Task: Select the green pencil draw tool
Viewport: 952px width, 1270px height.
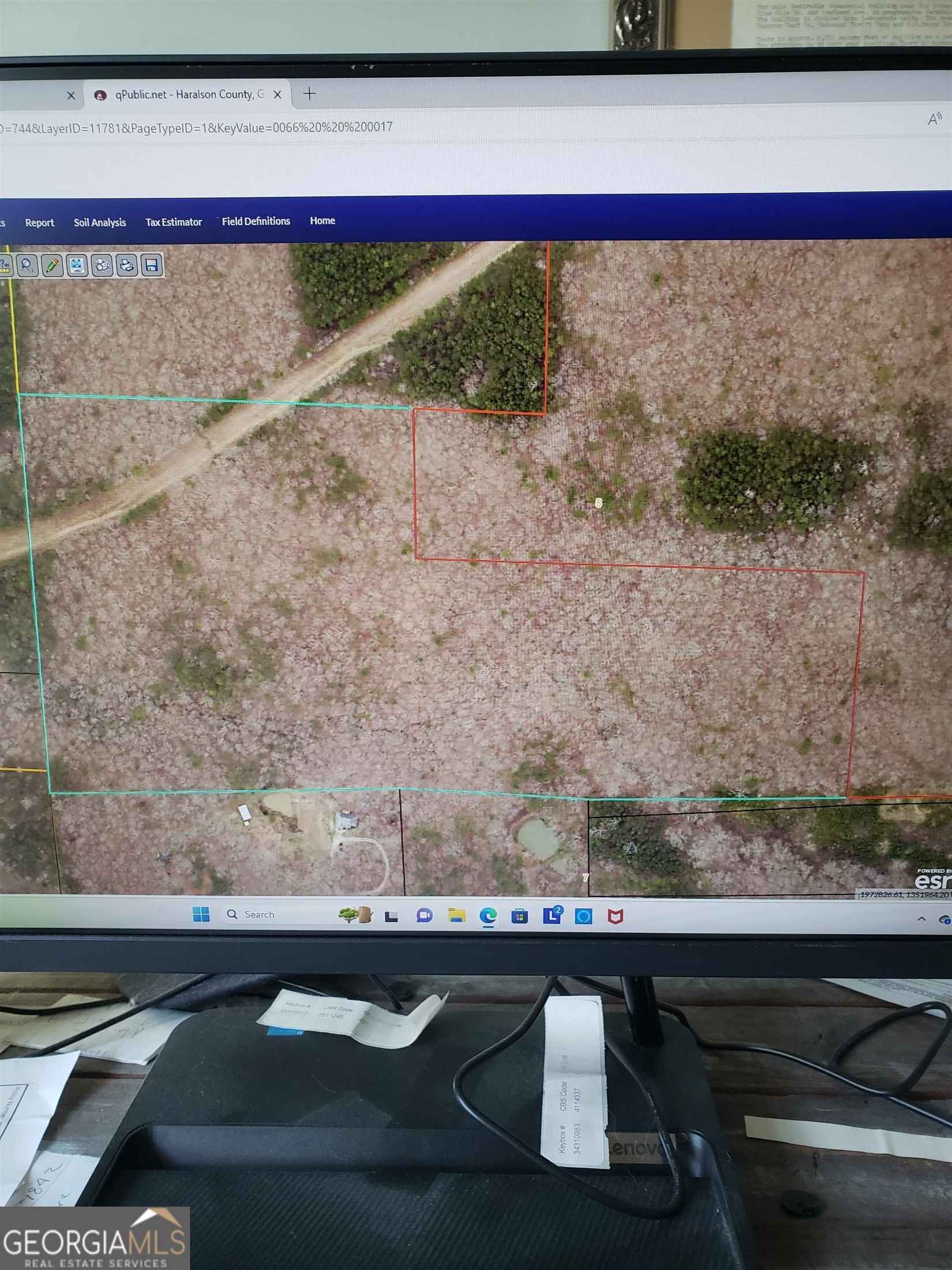Action: pyautogui.click(x=52, y=266)
